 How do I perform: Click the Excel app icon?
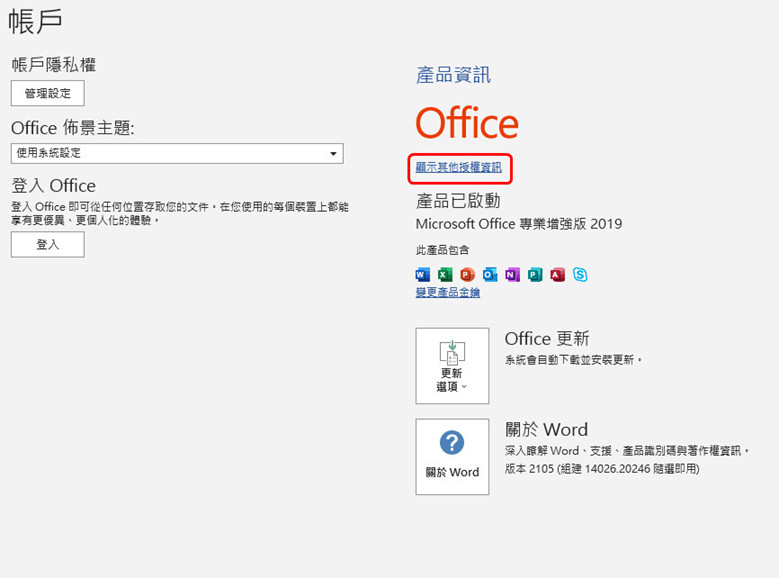coord(445,274)
